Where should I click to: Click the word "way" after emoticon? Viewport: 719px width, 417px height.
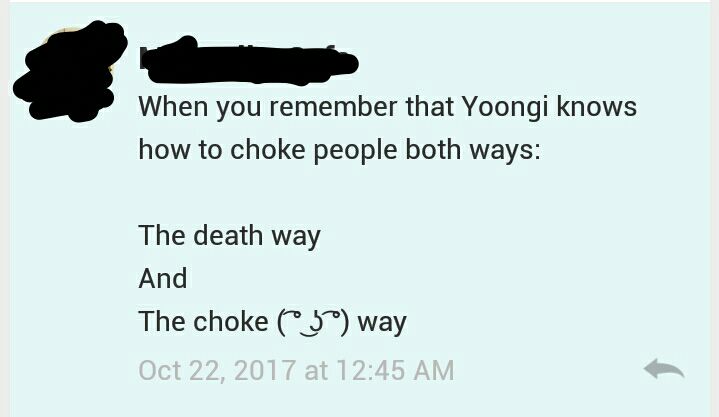(x=382, y=323)
